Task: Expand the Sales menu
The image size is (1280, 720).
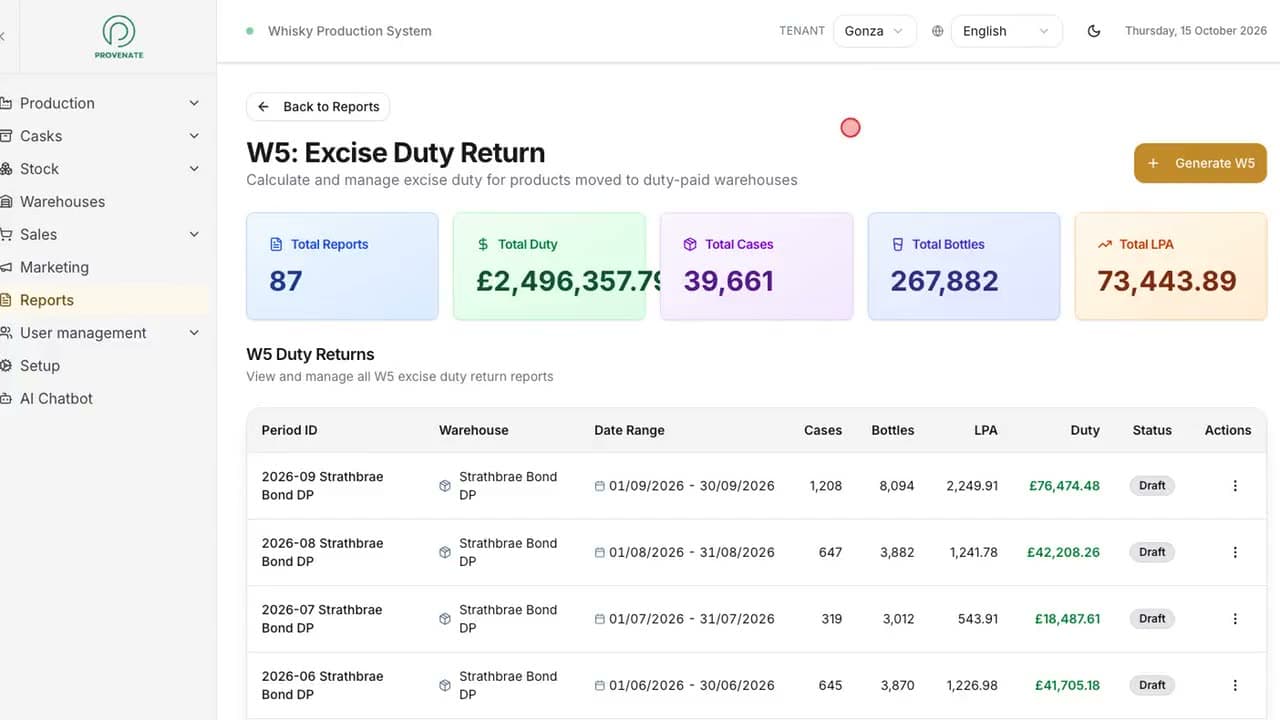Action: point(104,234)
